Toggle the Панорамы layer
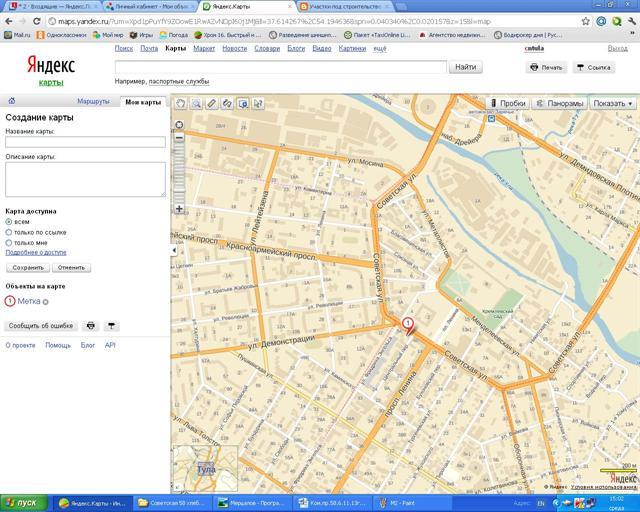Screen dimensions: 640x512 560,104
